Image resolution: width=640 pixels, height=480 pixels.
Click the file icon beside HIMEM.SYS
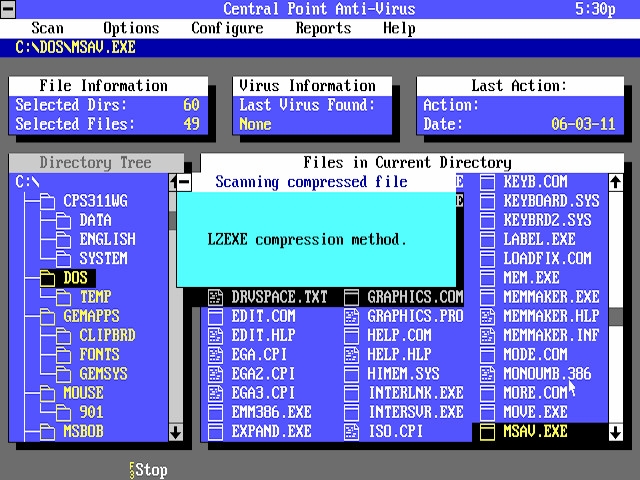coord(351,374)
